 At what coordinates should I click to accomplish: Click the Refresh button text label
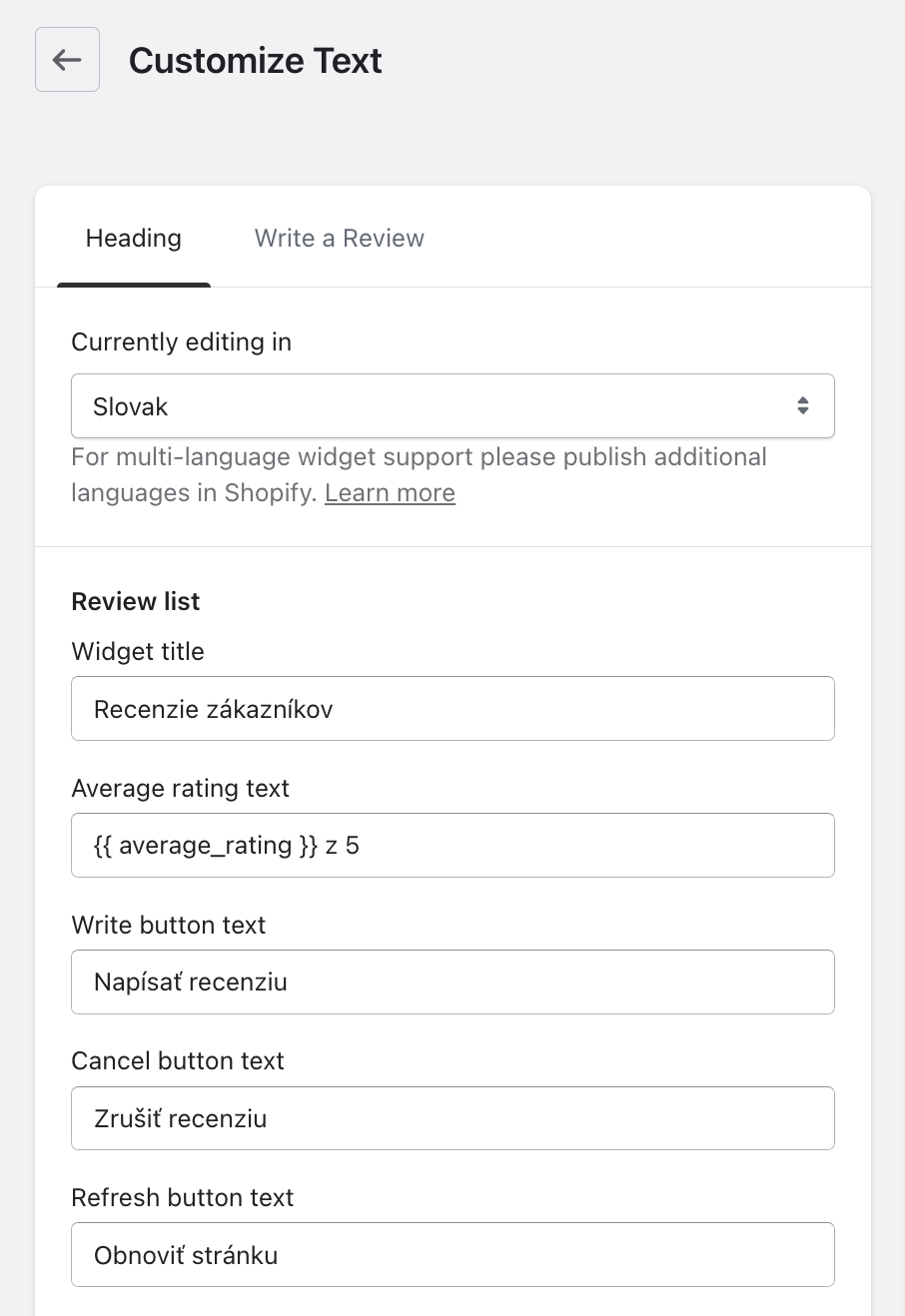(x=183, y=1198)
